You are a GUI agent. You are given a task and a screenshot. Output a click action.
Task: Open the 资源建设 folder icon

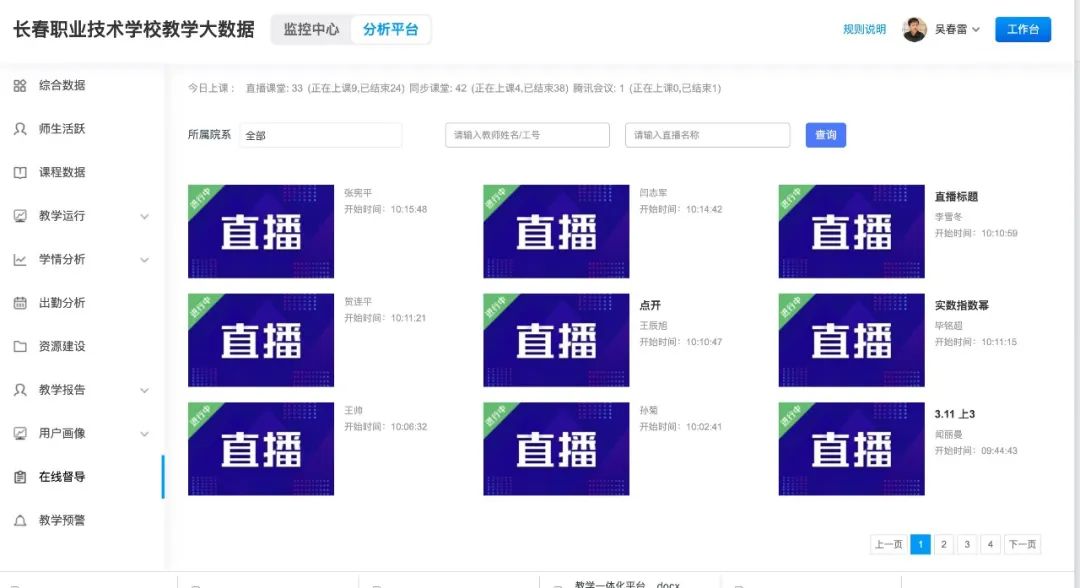20,346
